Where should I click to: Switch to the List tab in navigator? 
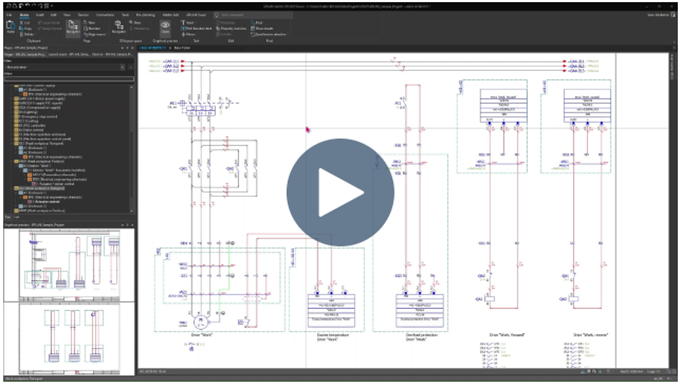tap(17, 217)
